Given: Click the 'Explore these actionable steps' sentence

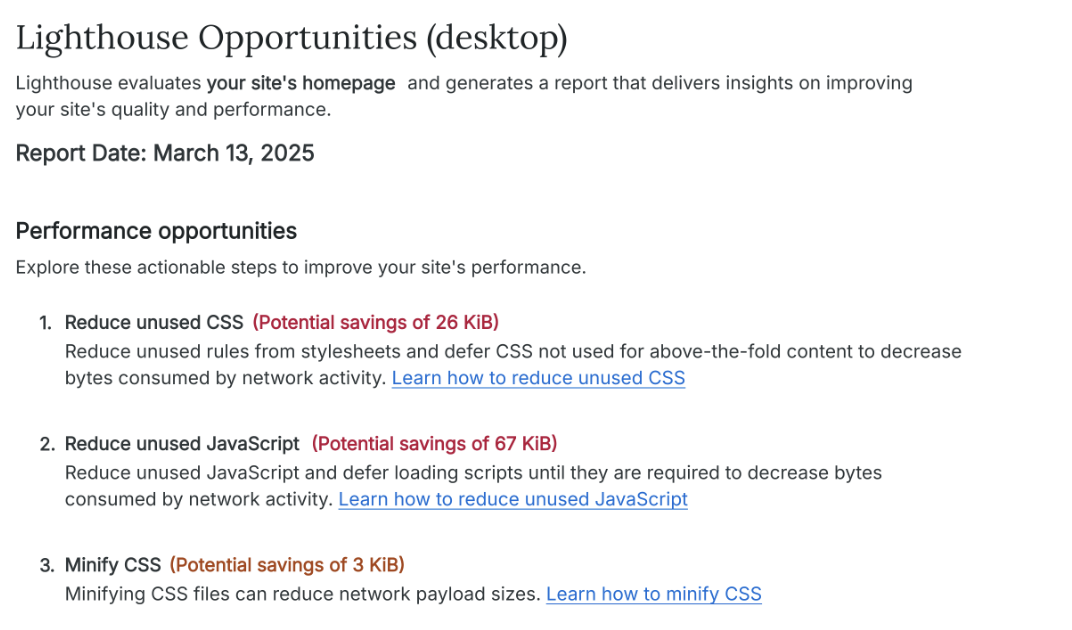Looking at the screenshot, I should (300, 268).
